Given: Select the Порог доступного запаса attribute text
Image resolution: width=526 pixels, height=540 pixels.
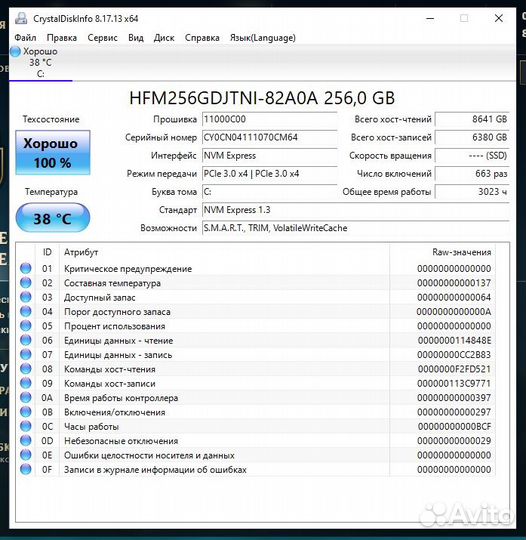Looking at the screenshot, I should (x=117, y=312).
